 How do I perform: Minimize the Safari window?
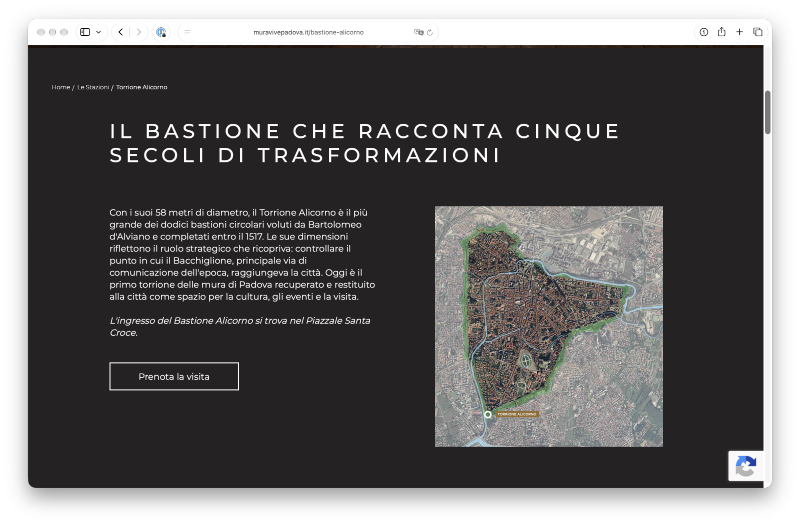pos(53,32)
